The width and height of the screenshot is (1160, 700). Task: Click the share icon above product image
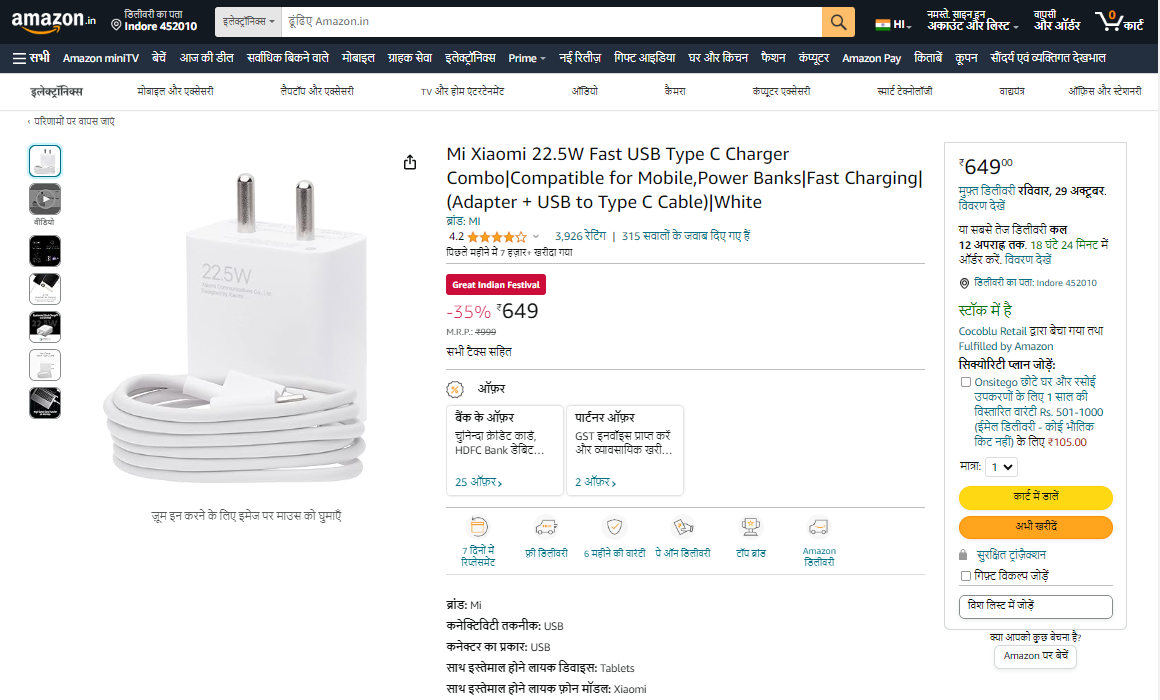410,162
